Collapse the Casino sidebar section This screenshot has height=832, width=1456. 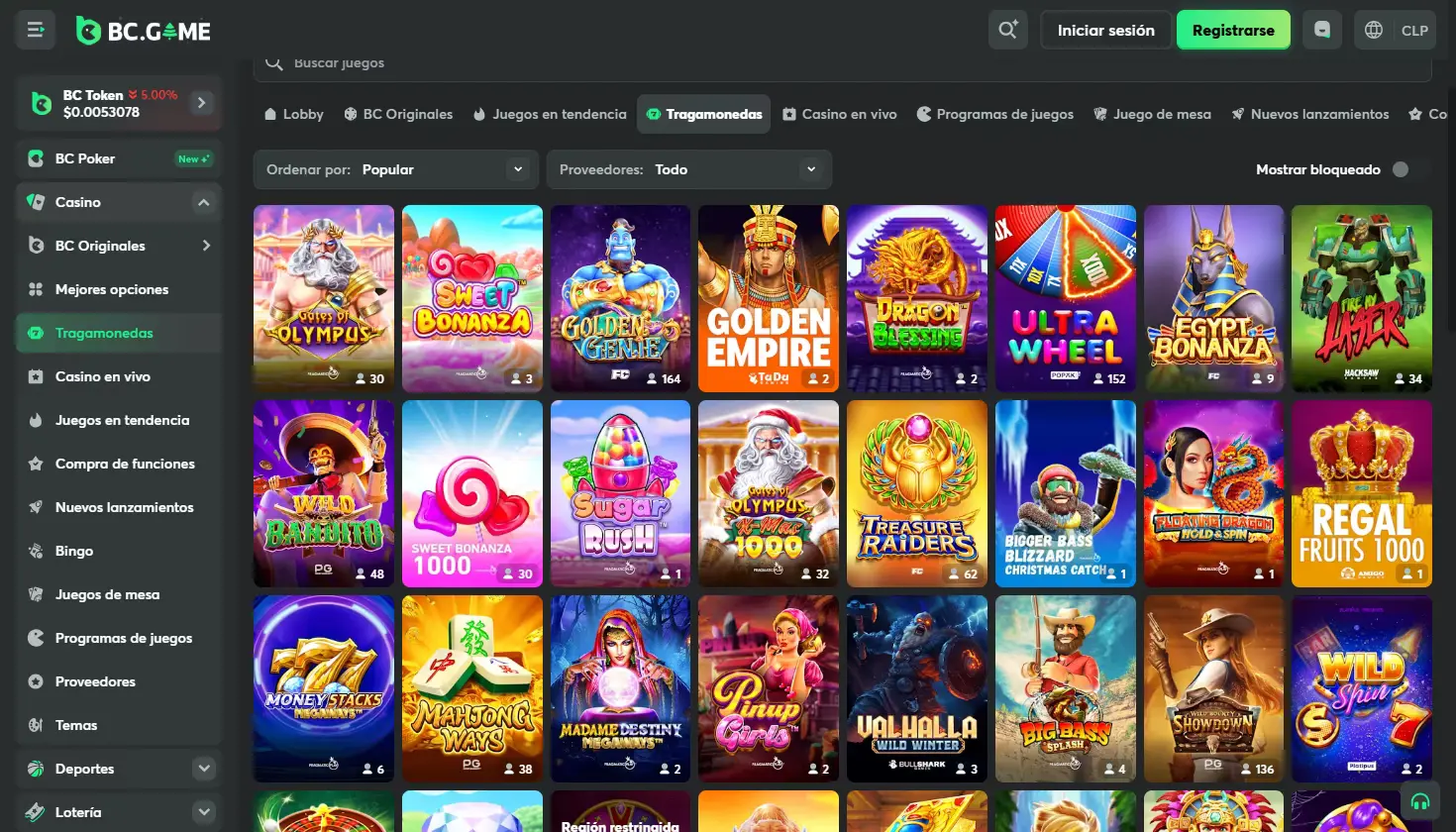tap(203, 202)
